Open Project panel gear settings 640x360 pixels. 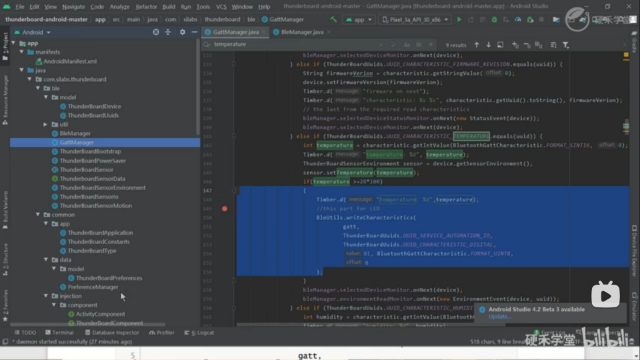pos(182,32)
